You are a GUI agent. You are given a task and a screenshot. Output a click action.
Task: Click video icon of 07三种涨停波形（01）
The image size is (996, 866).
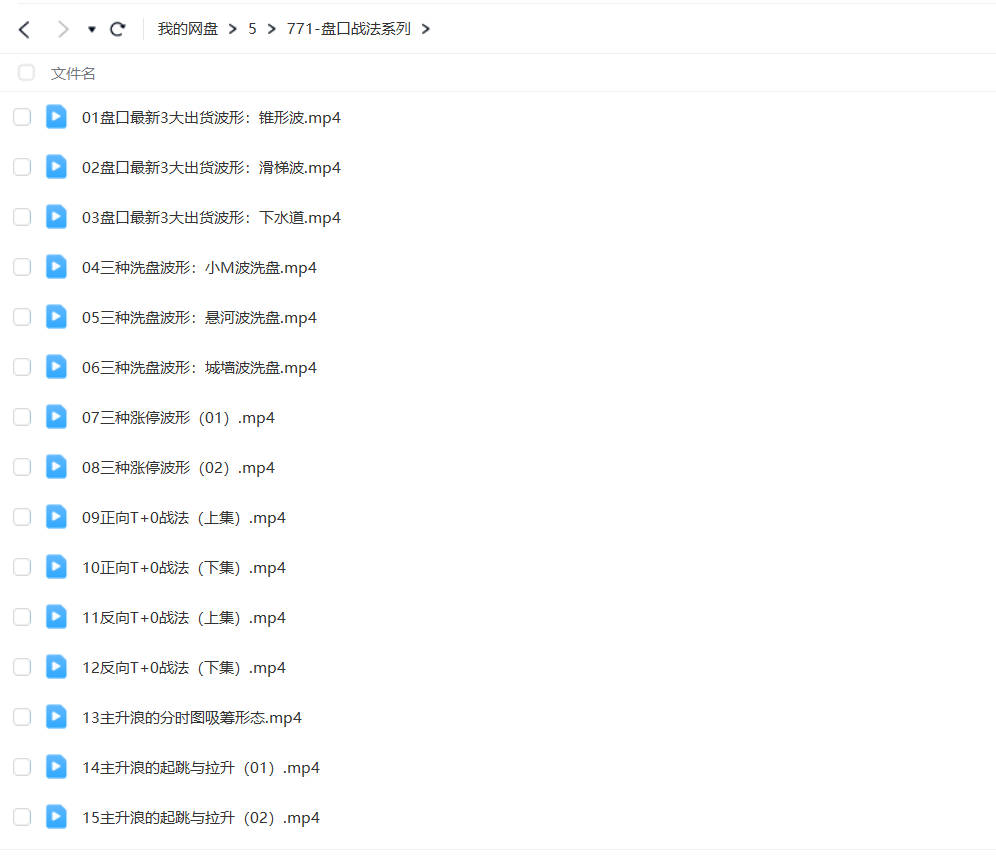pos(56,417)
